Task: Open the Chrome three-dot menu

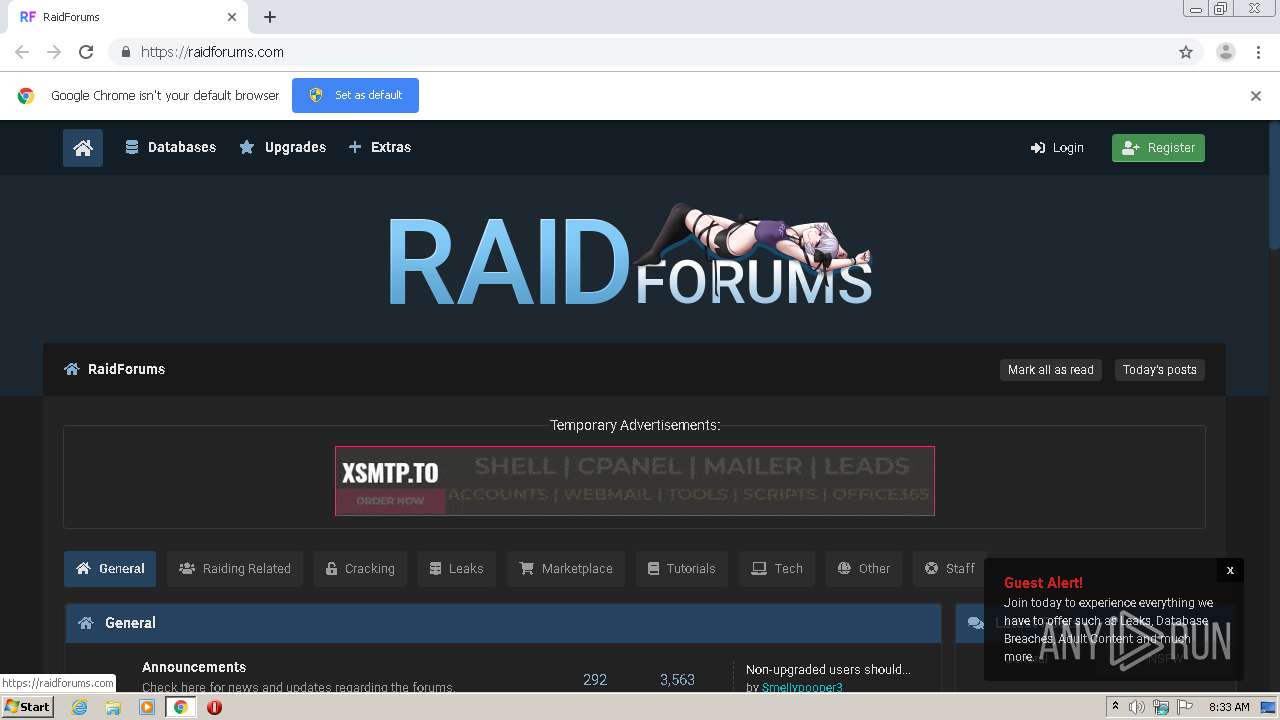Action: pyautogui.click(x=1258, y=52)
